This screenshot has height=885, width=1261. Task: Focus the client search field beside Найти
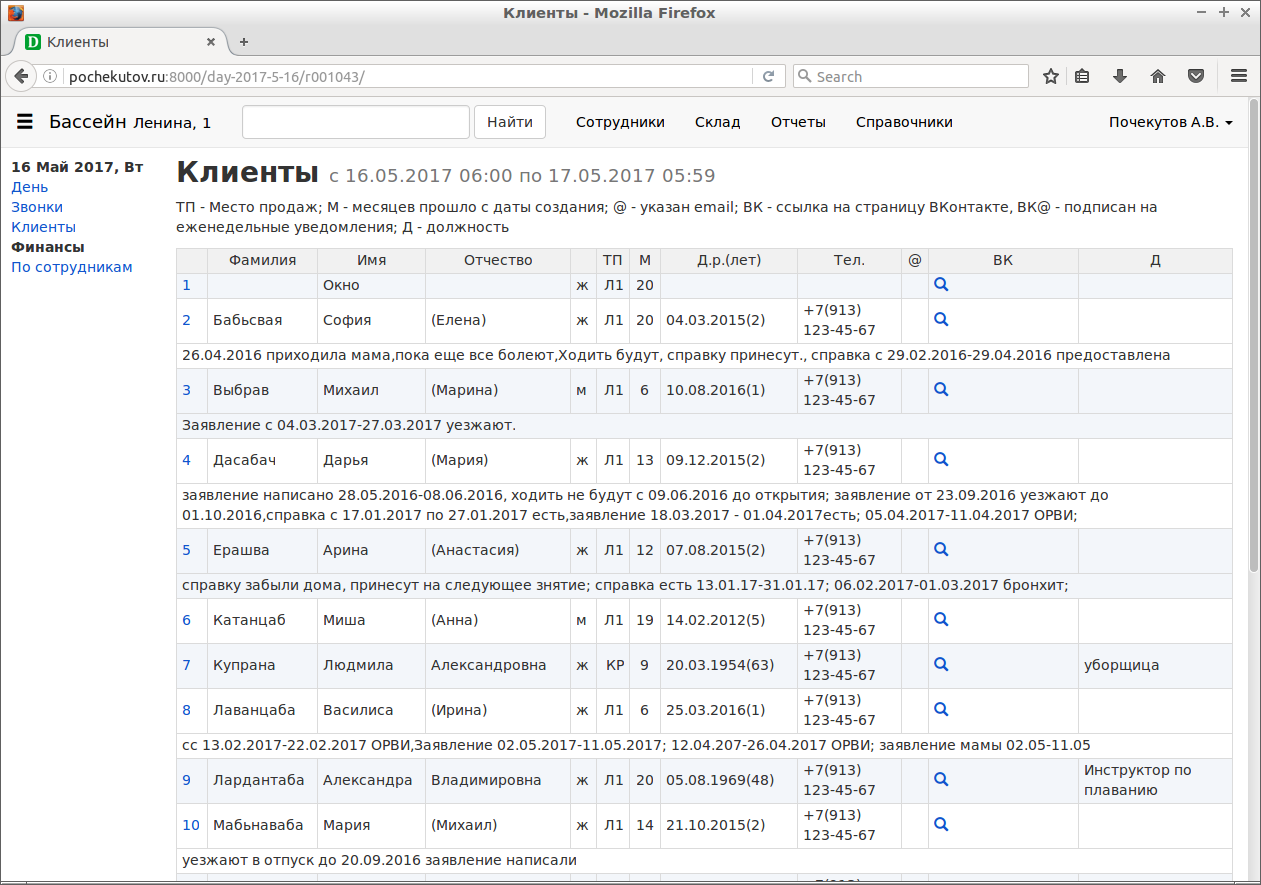(x=356, y=122)
